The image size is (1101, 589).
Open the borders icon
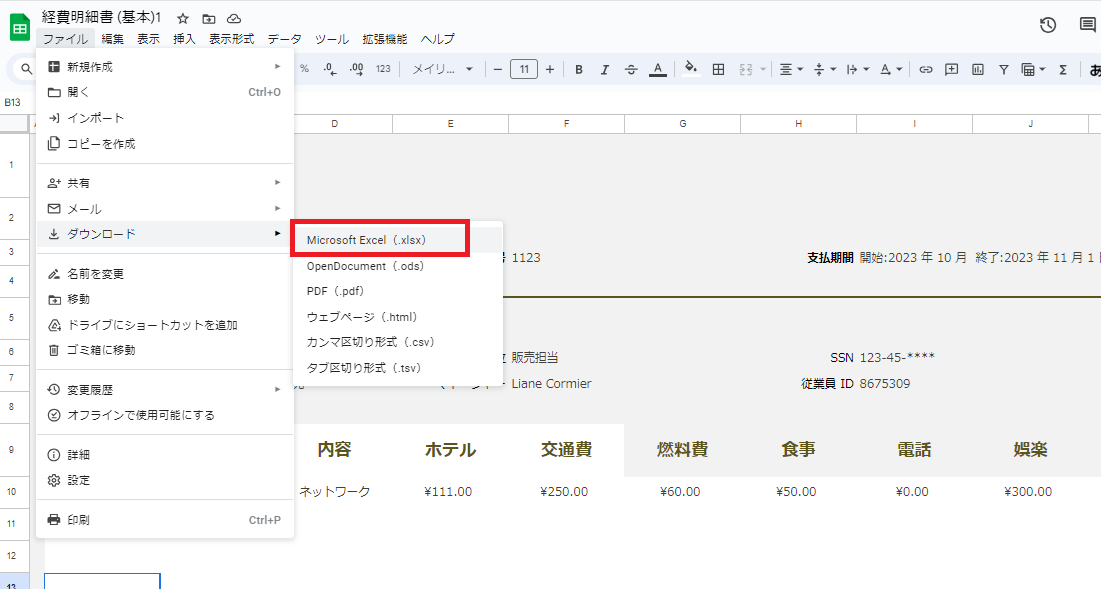point(718,69)
